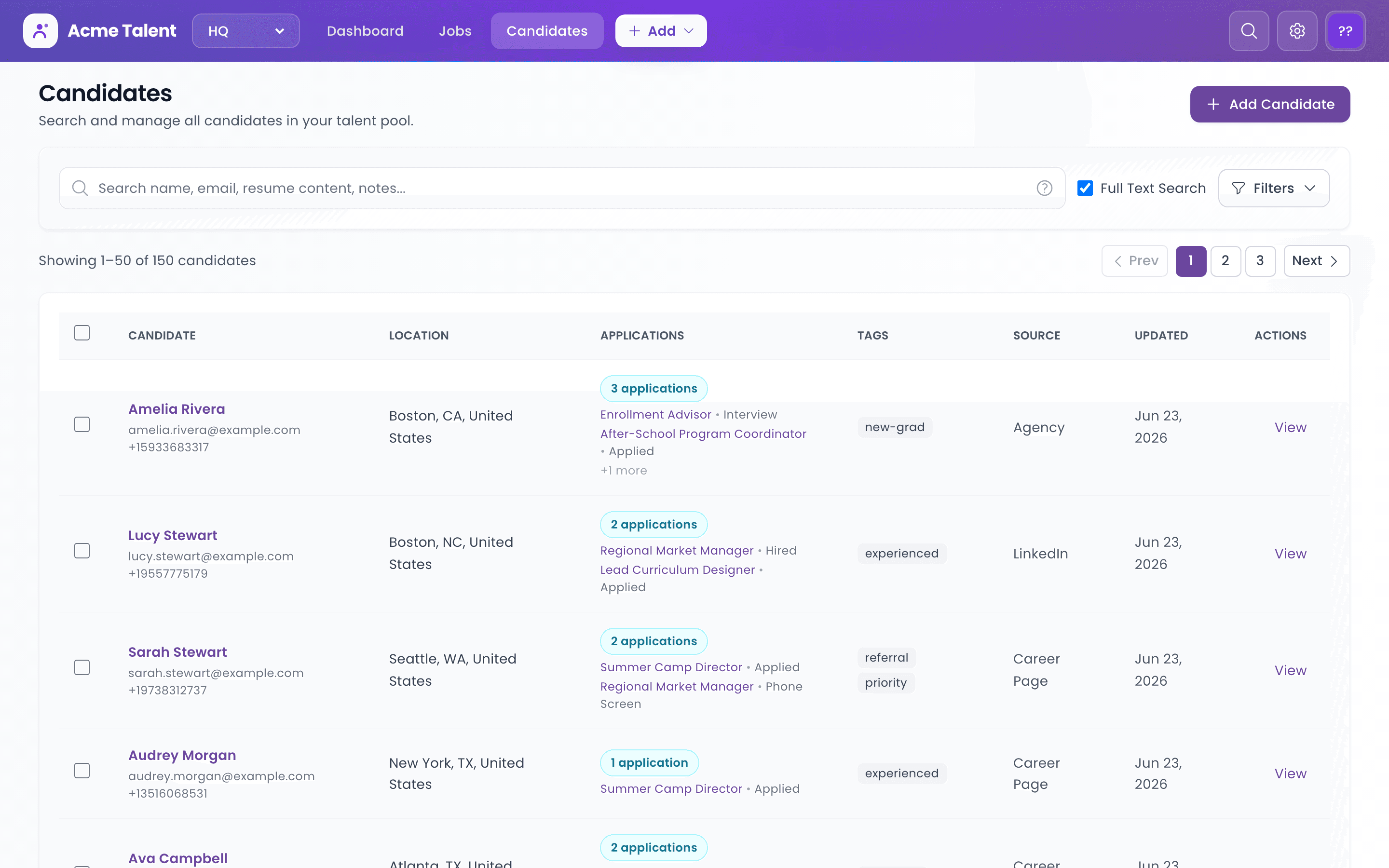Click the SOURCE column header

1036,336
